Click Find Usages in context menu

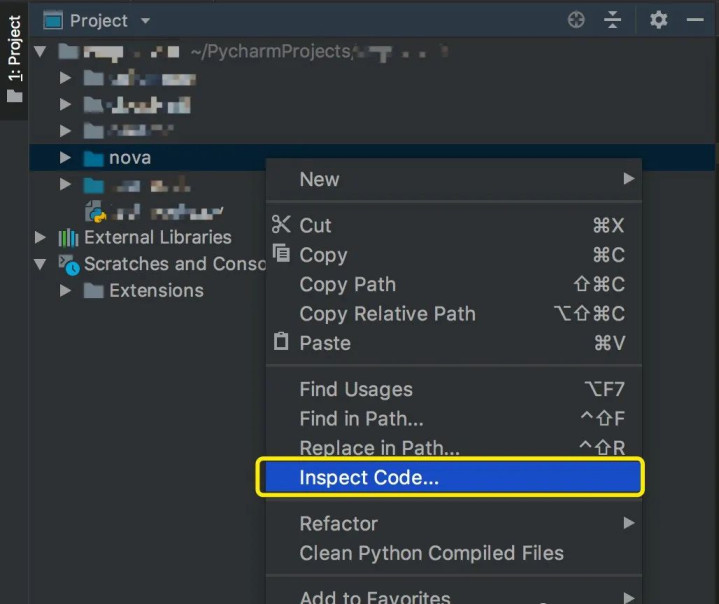[x=356, y=390]
